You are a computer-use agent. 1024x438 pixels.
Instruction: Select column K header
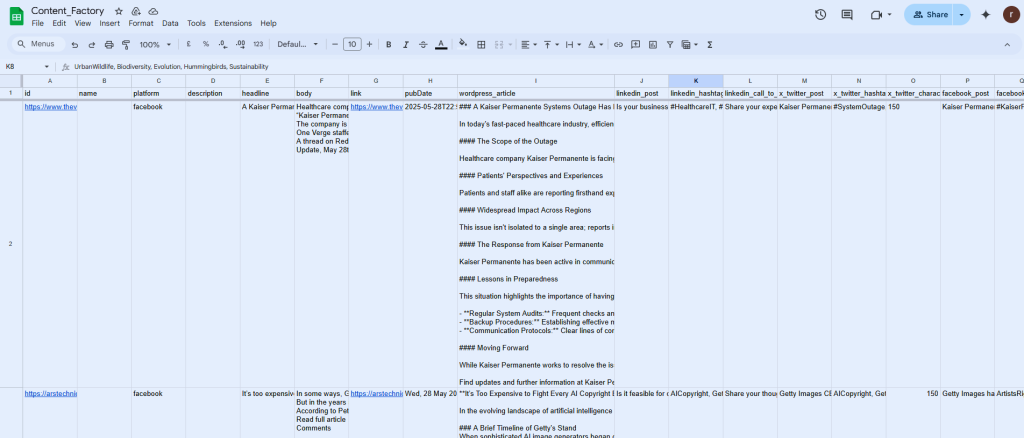pyautogui.click(x=696, y=81)
